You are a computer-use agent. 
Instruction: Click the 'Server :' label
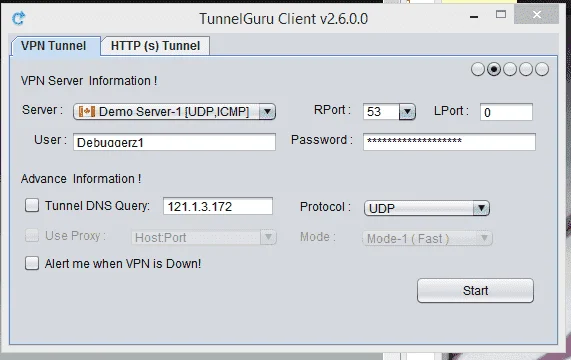(42, 110)
